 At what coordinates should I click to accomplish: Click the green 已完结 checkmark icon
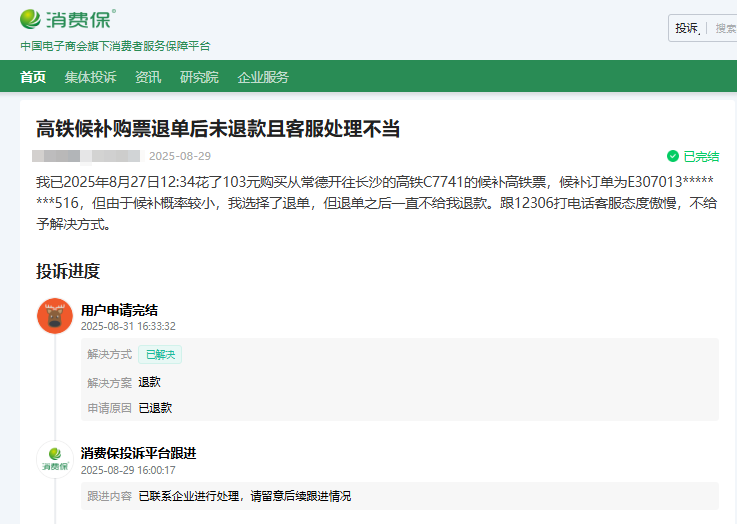[673, 156]
